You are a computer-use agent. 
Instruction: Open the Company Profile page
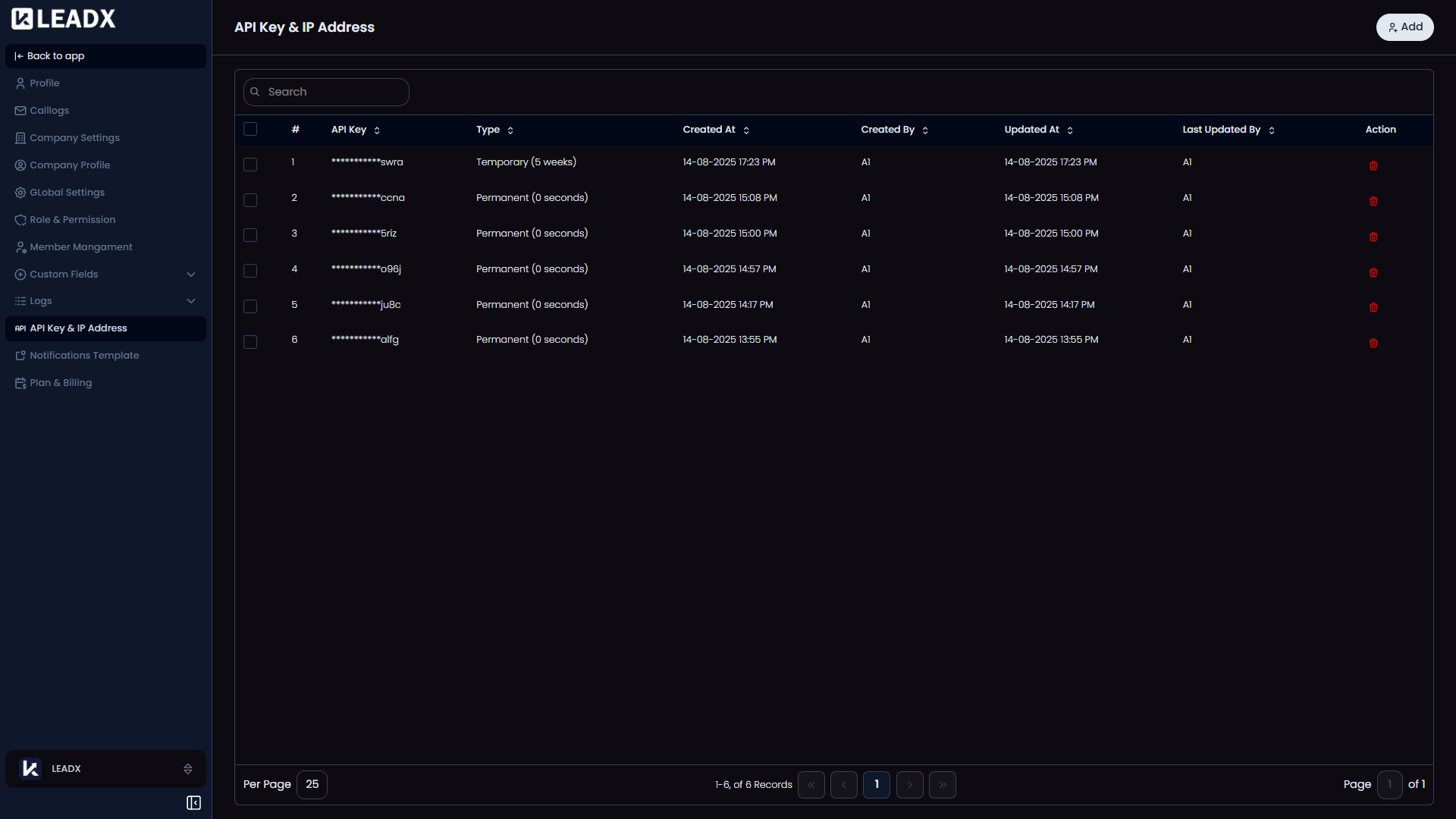pos(70,165)
